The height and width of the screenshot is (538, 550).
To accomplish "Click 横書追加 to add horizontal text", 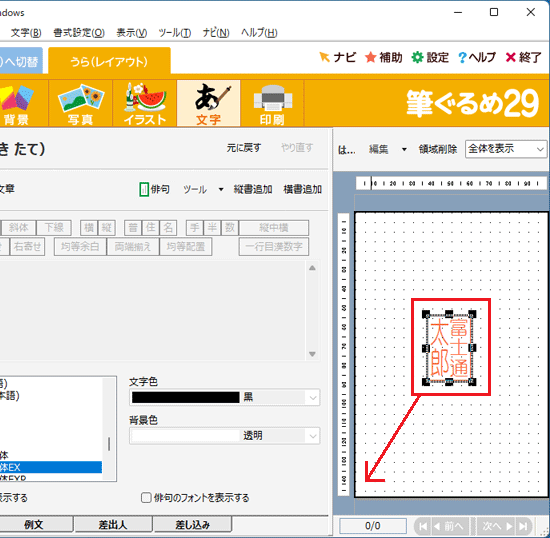I will tap(302, 189).
